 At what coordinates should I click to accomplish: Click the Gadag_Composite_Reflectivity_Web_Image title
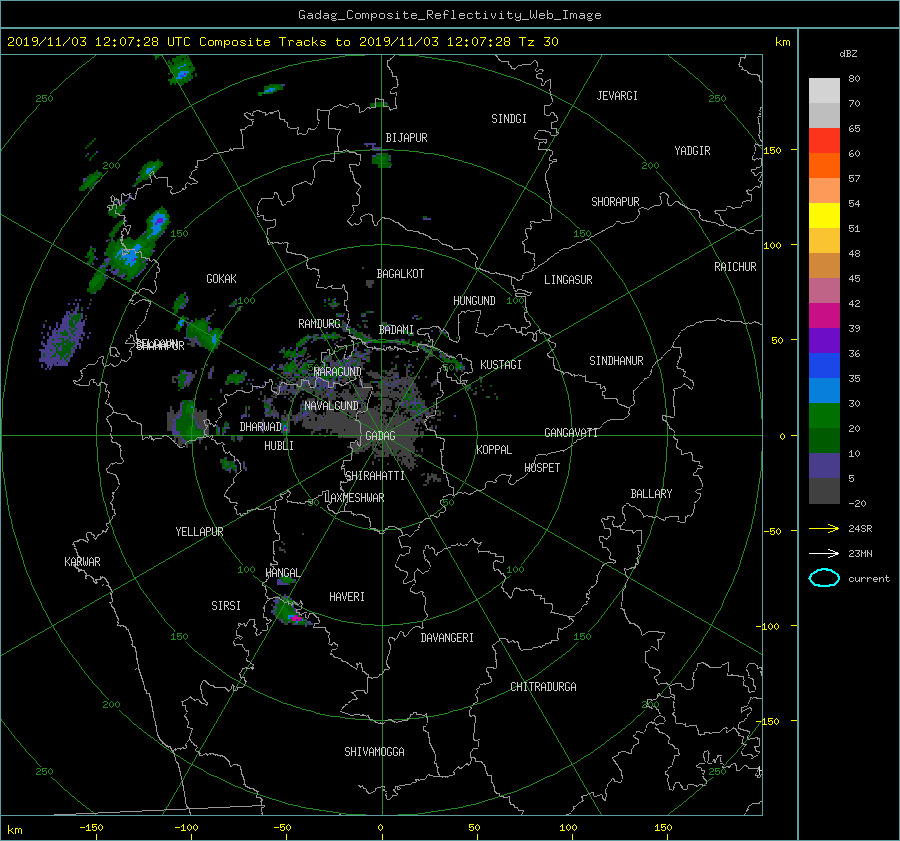coord(449,15)
